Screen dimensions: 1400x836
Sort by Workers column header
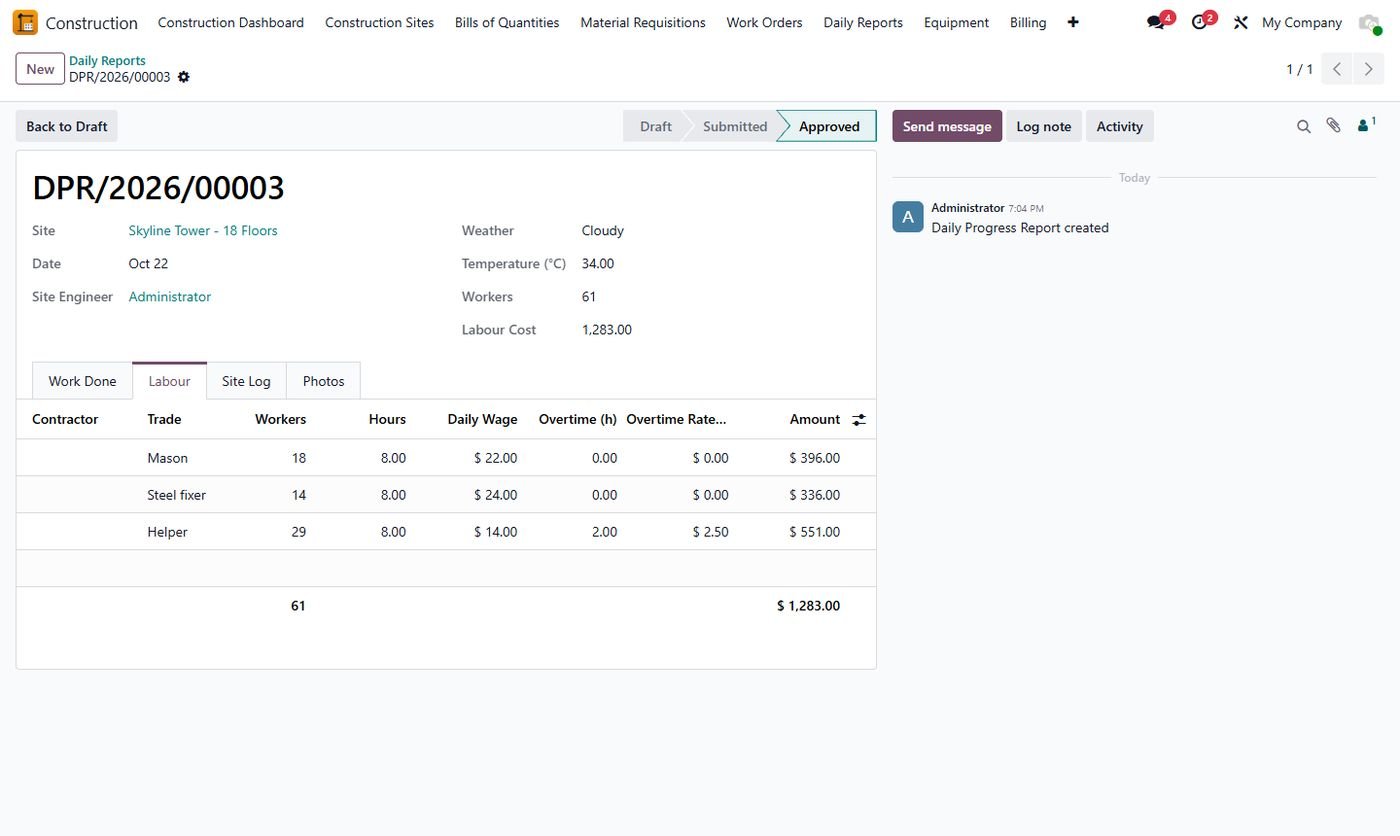point(280,419)
